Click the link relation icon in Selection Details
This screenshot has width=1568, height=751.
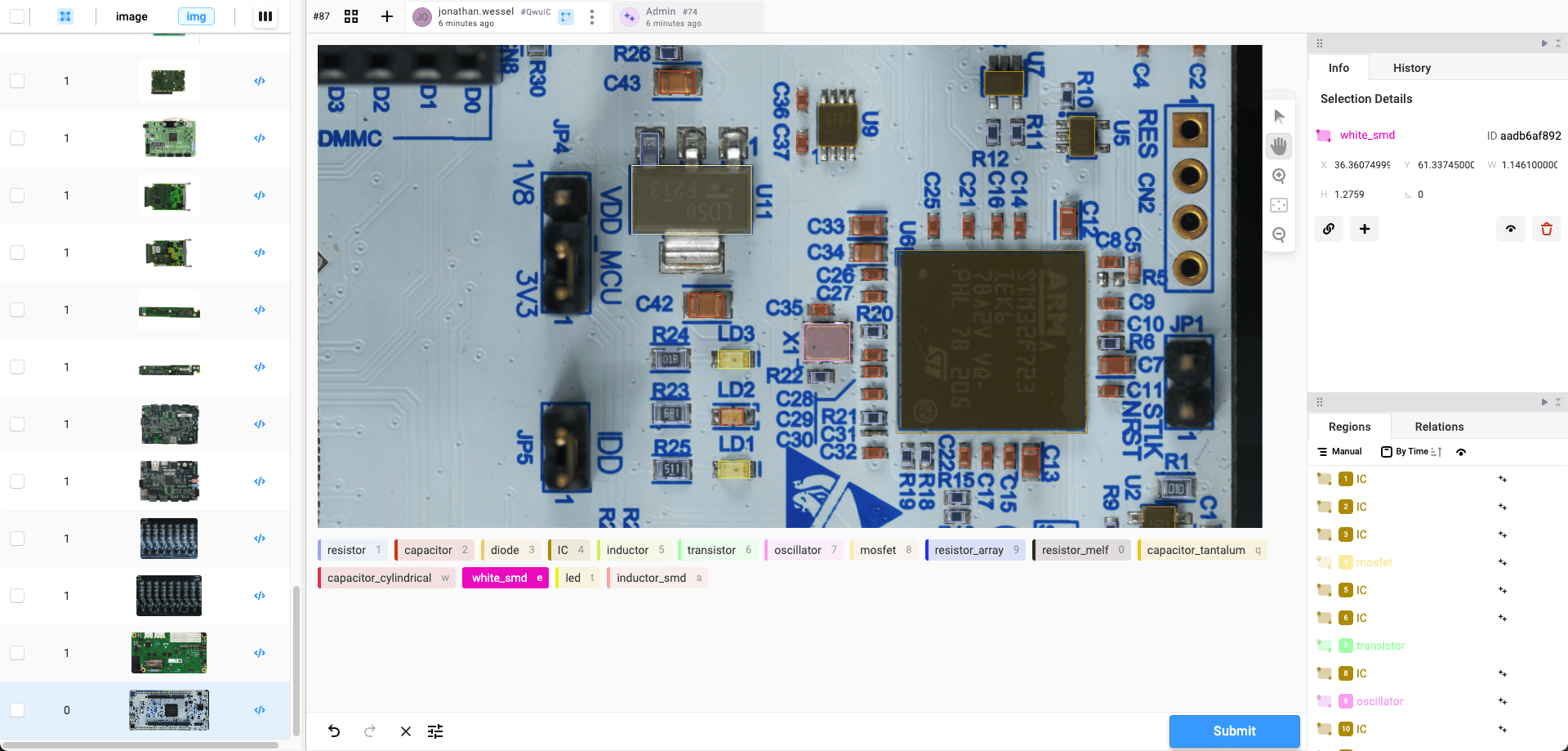pos(1329,229)
